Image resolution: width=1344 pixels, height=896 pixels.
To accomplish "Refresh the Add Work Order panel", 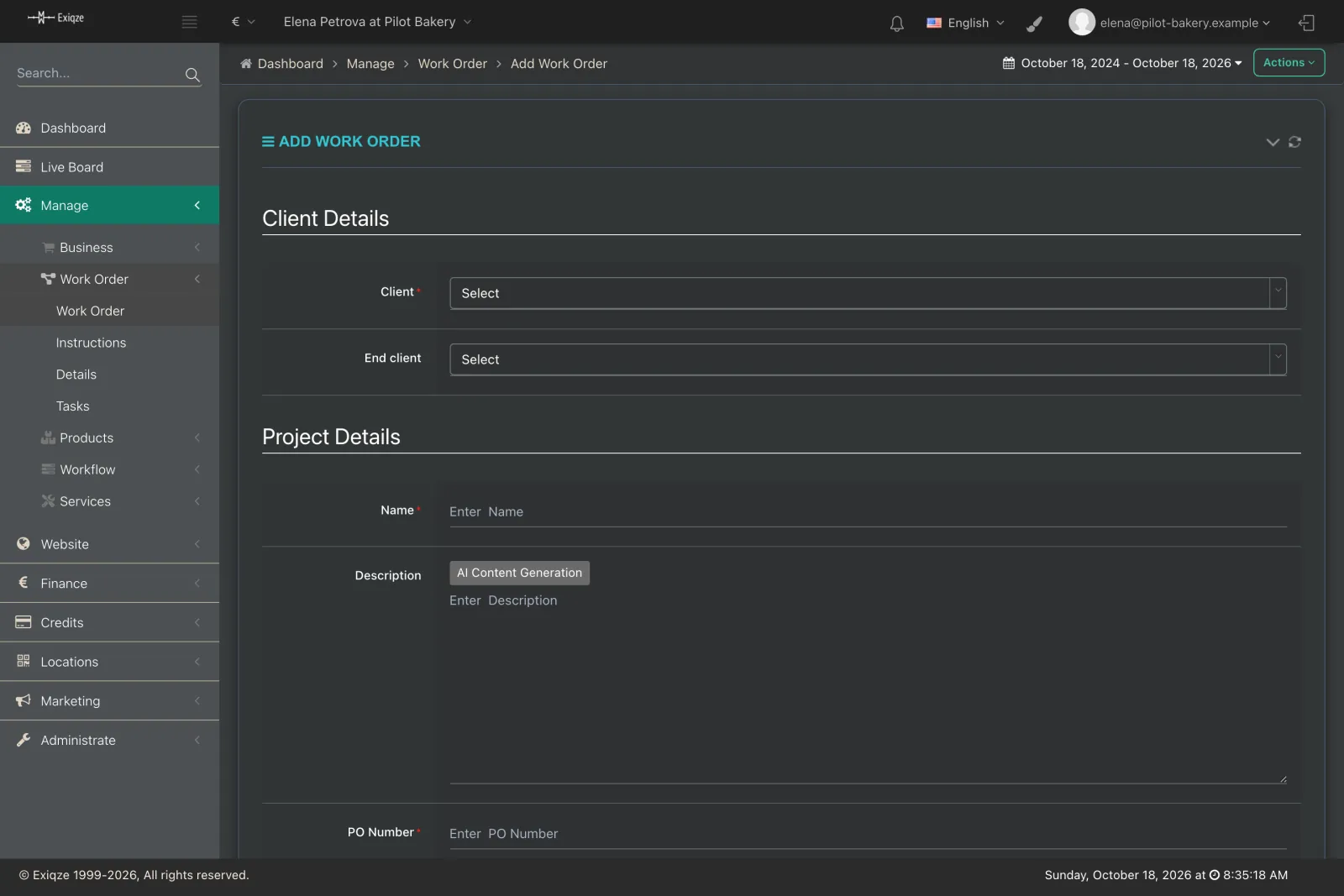I will click(x=1294, y=142).
